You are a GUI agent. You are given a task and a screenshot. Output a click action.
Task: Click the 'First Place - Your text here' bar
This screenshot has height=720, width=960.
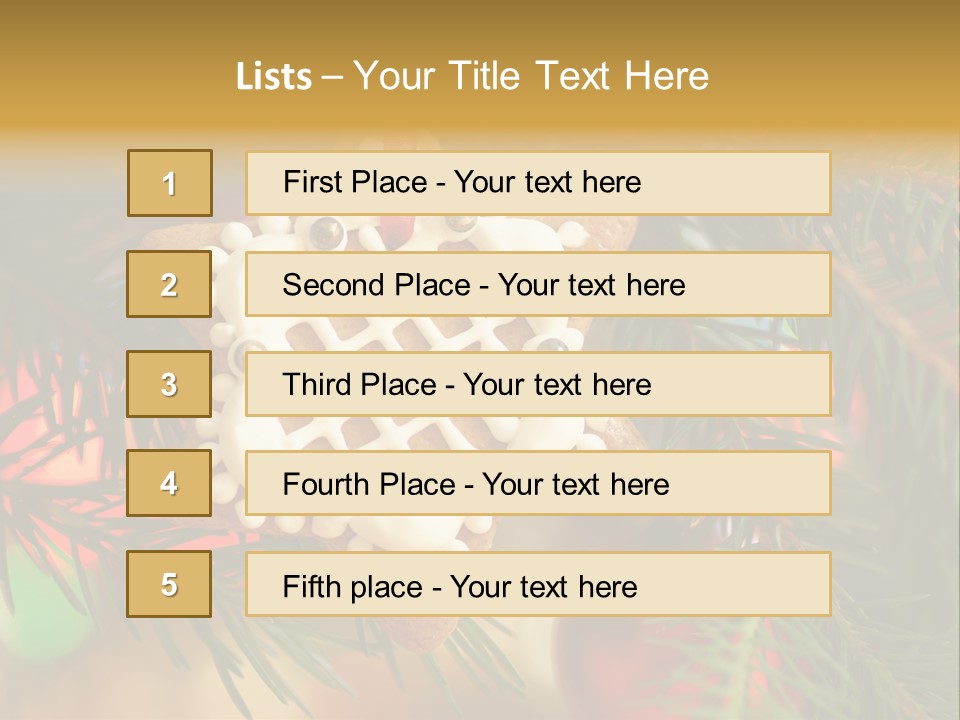(x=538, y=183)
